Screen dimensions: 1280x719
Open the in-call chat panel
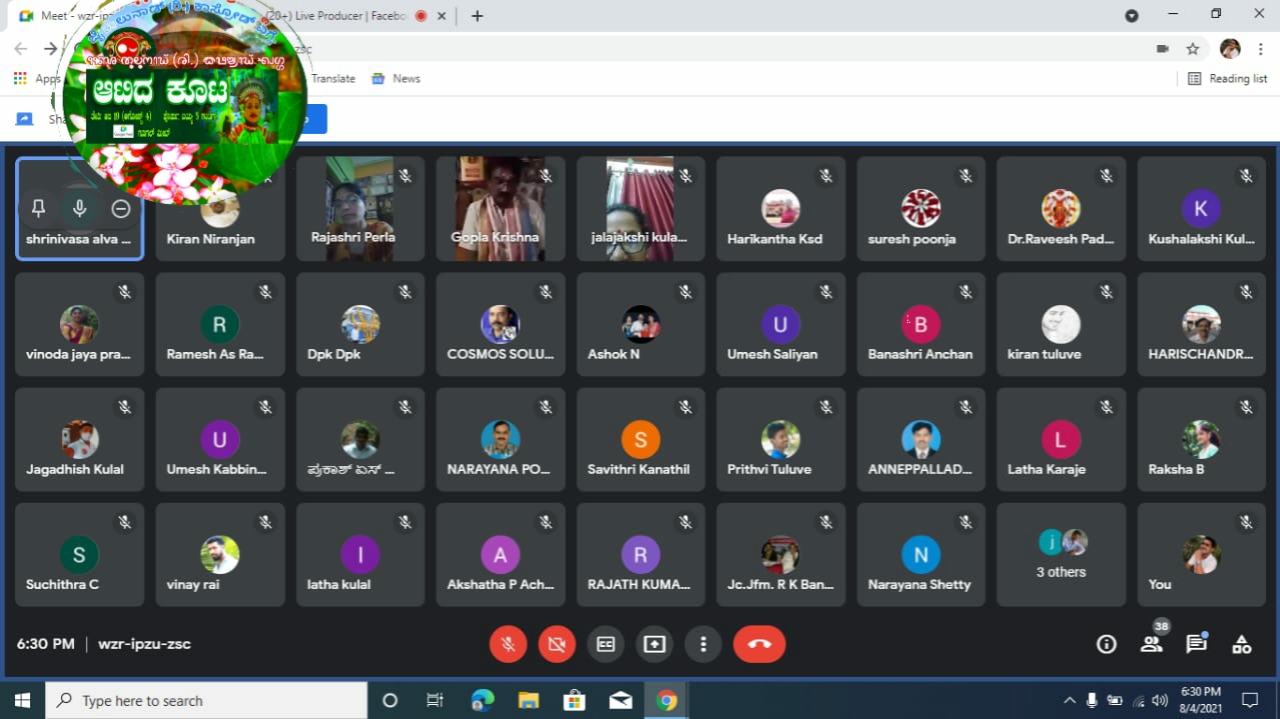1196,644
